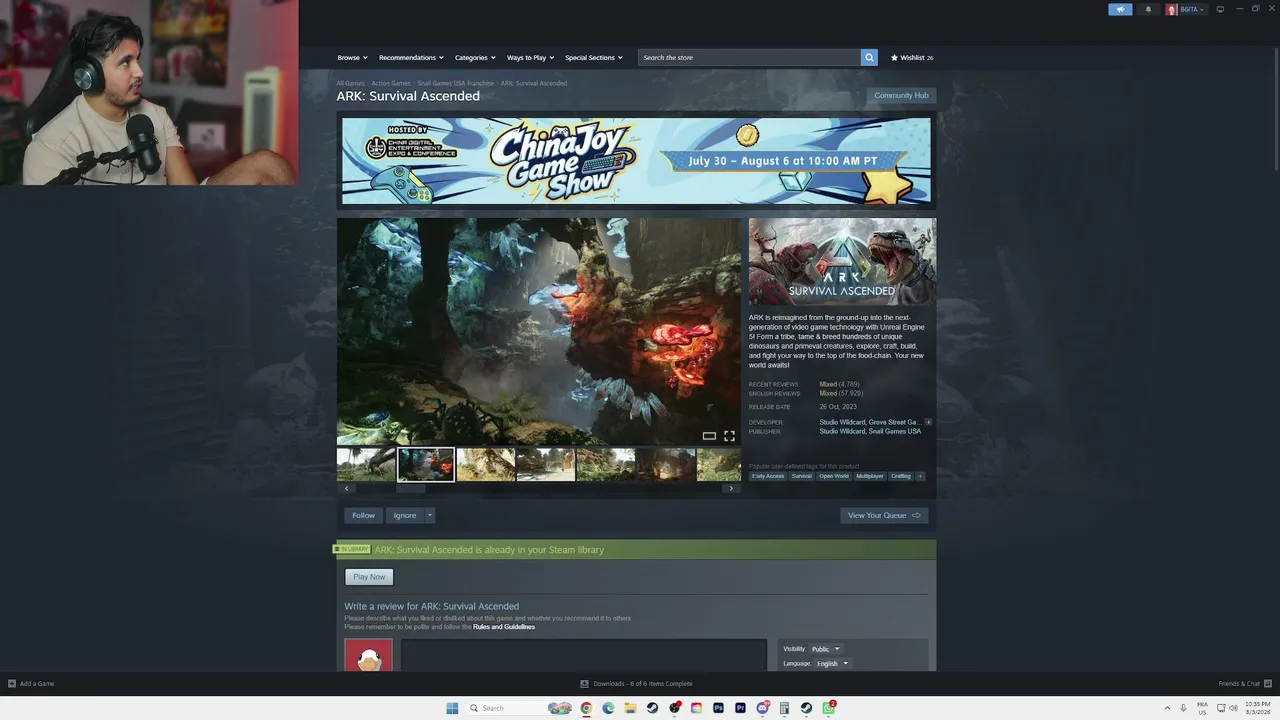Open the screenshot in fullscreen

coord(729,436)
